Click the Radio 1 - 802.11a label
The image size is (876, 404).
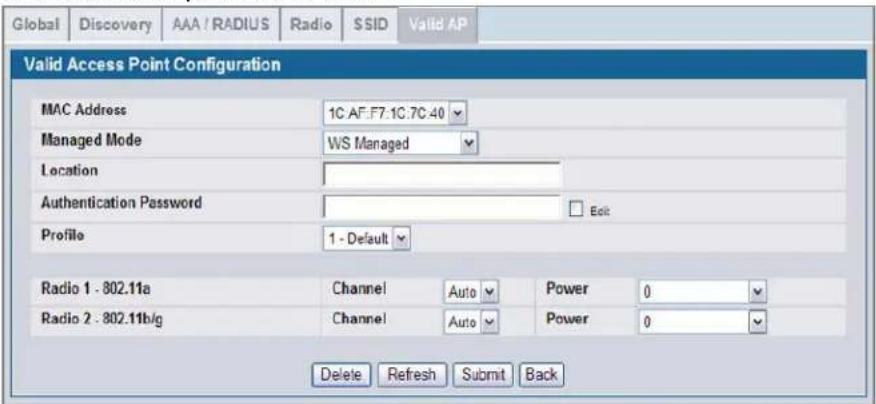pyautogui.click(x=97, y=291)
